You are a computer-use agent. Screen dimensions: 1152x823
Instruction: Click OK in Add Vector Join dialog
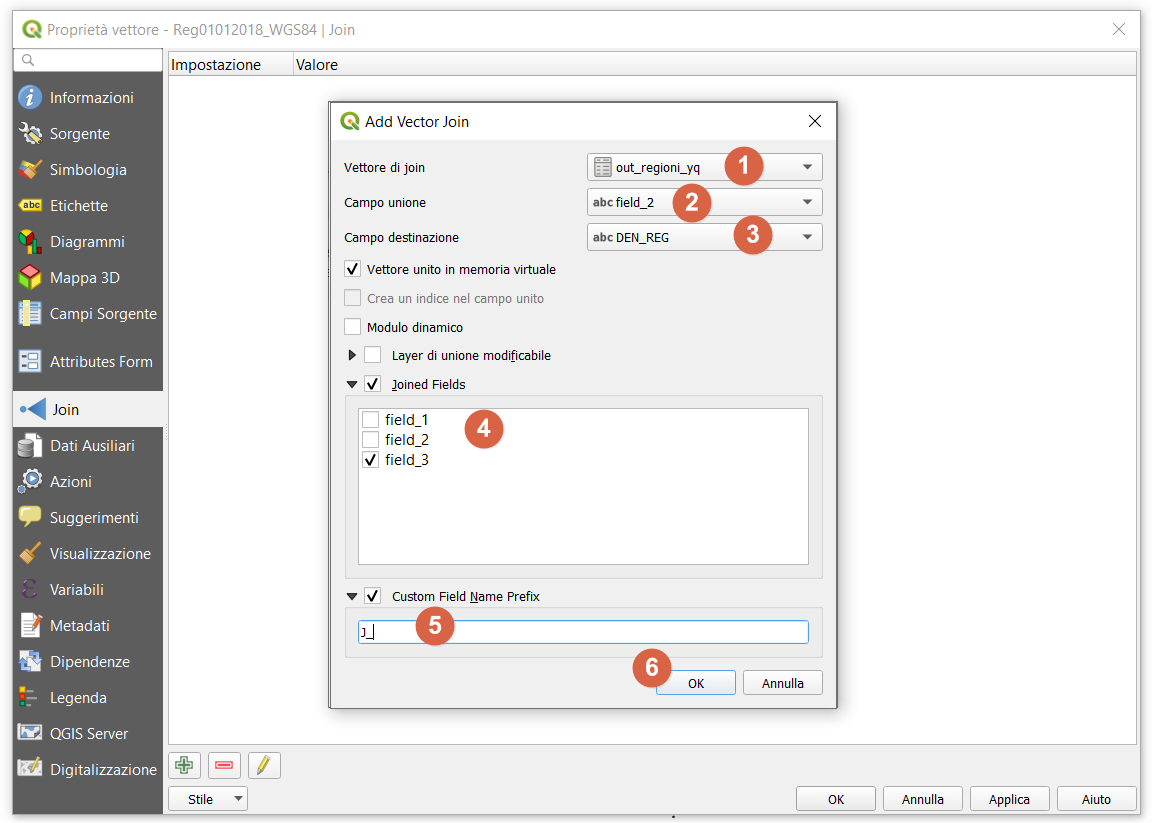pos(696,683)
